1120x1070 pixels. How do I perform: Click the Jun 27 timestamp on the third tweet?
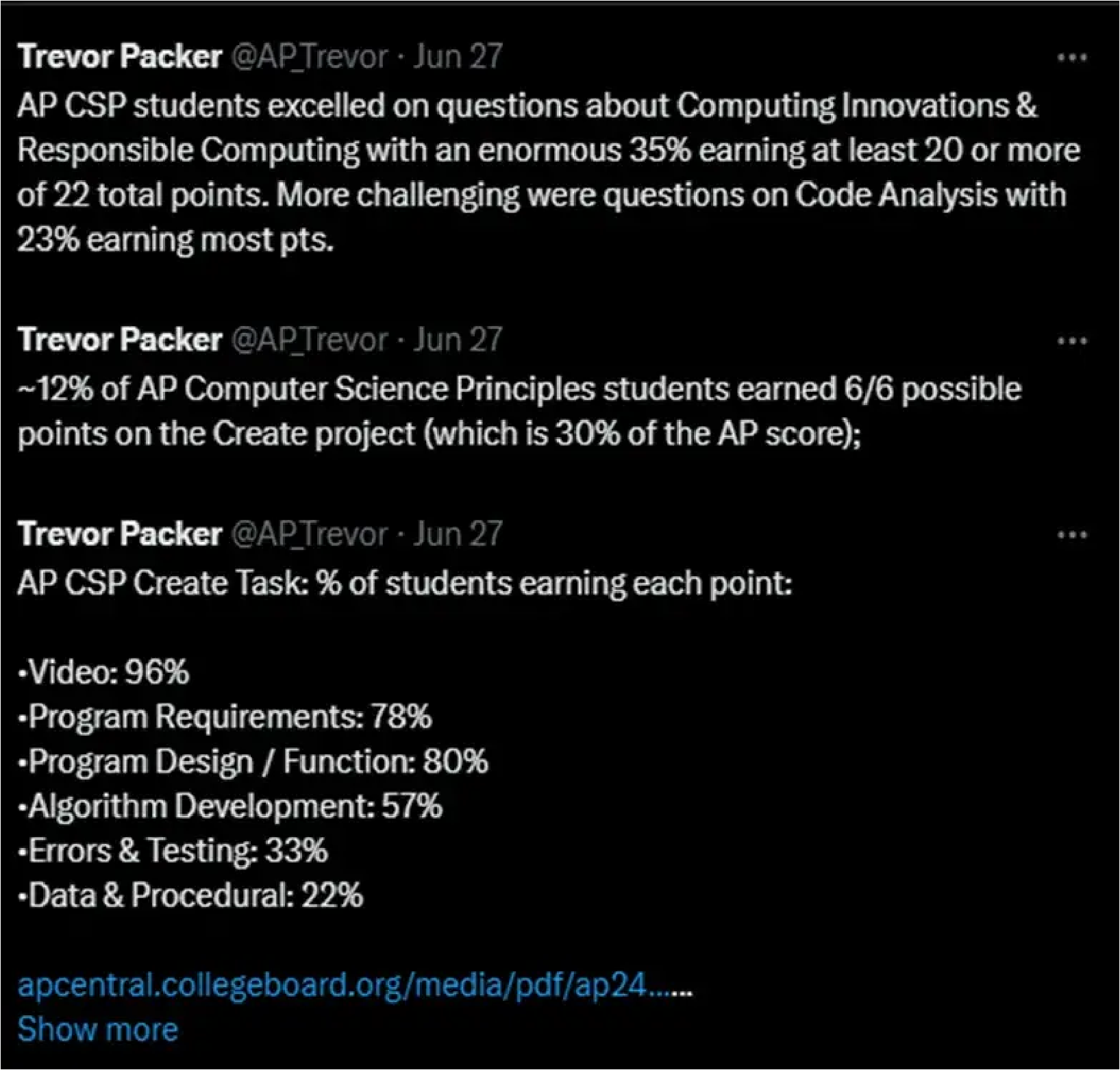[458, 534]
